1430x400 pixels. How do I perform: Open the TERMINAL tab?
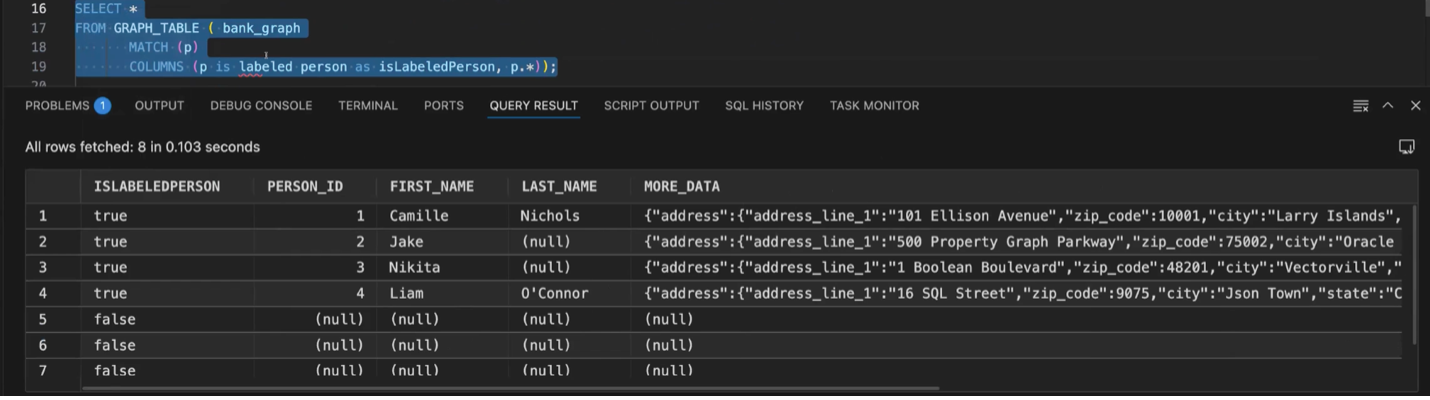[368, 105]
